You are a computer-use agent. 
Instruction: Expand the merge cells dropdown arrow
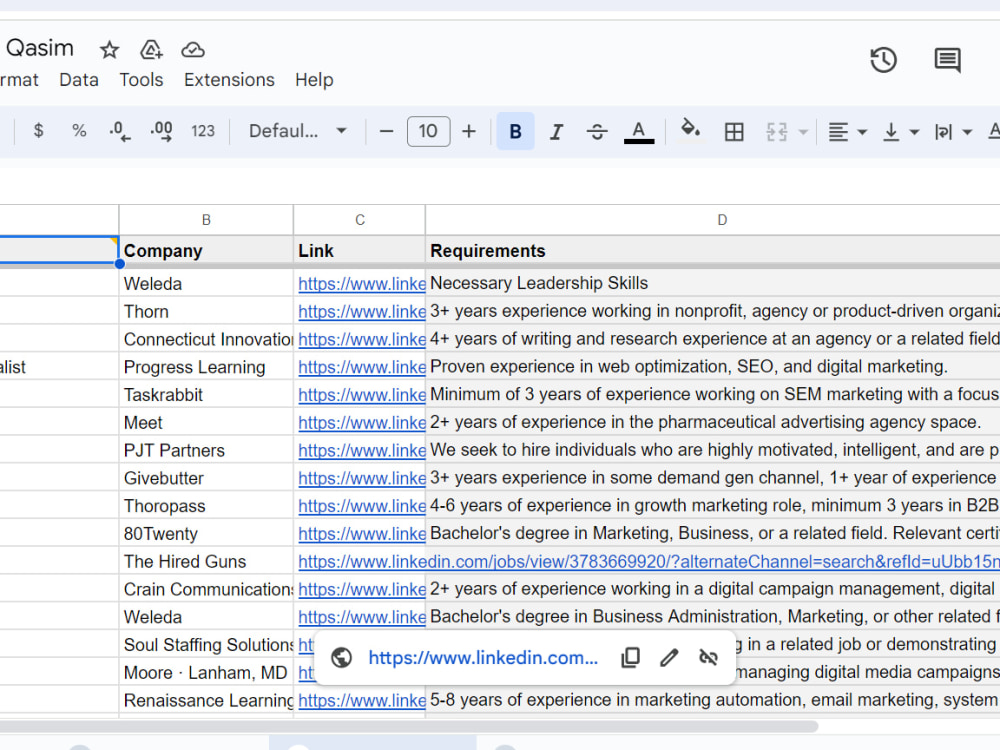(803, 132)
